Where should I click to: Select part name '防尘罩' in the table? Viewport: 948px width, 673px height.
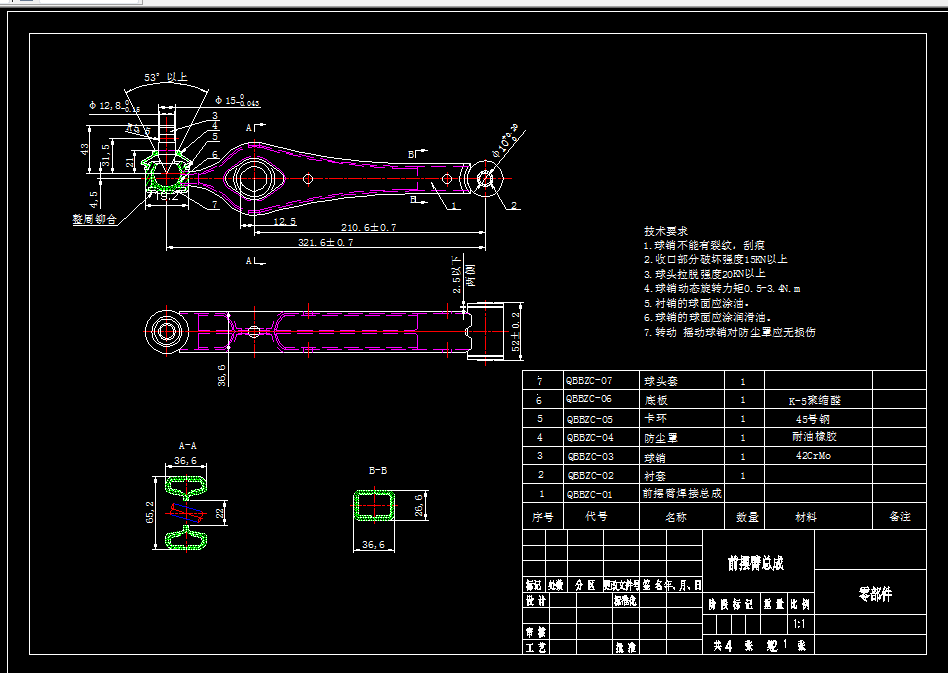click(x=661, y=437)
